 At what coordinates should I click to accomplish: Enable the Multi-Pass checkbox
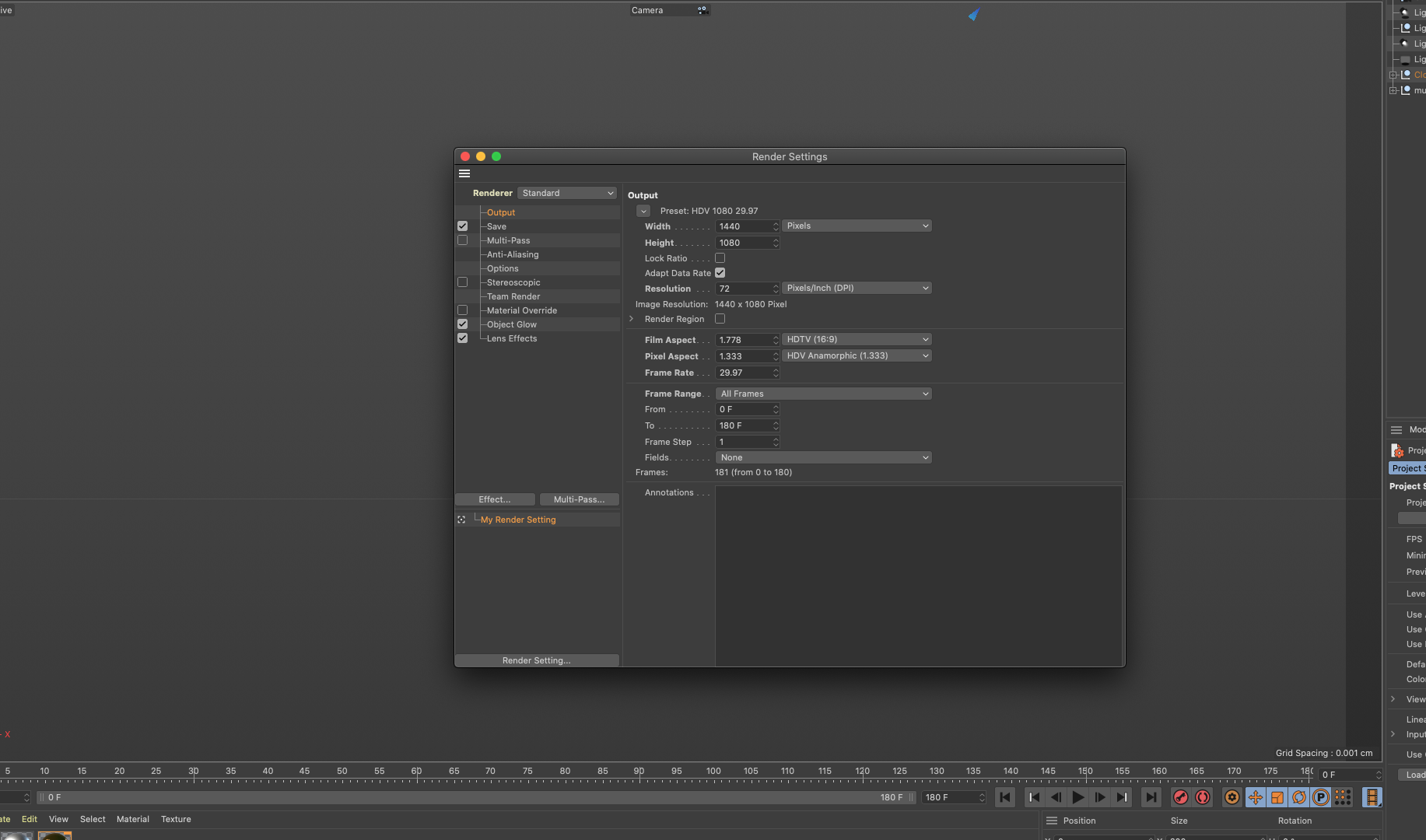tap(463, 240)
